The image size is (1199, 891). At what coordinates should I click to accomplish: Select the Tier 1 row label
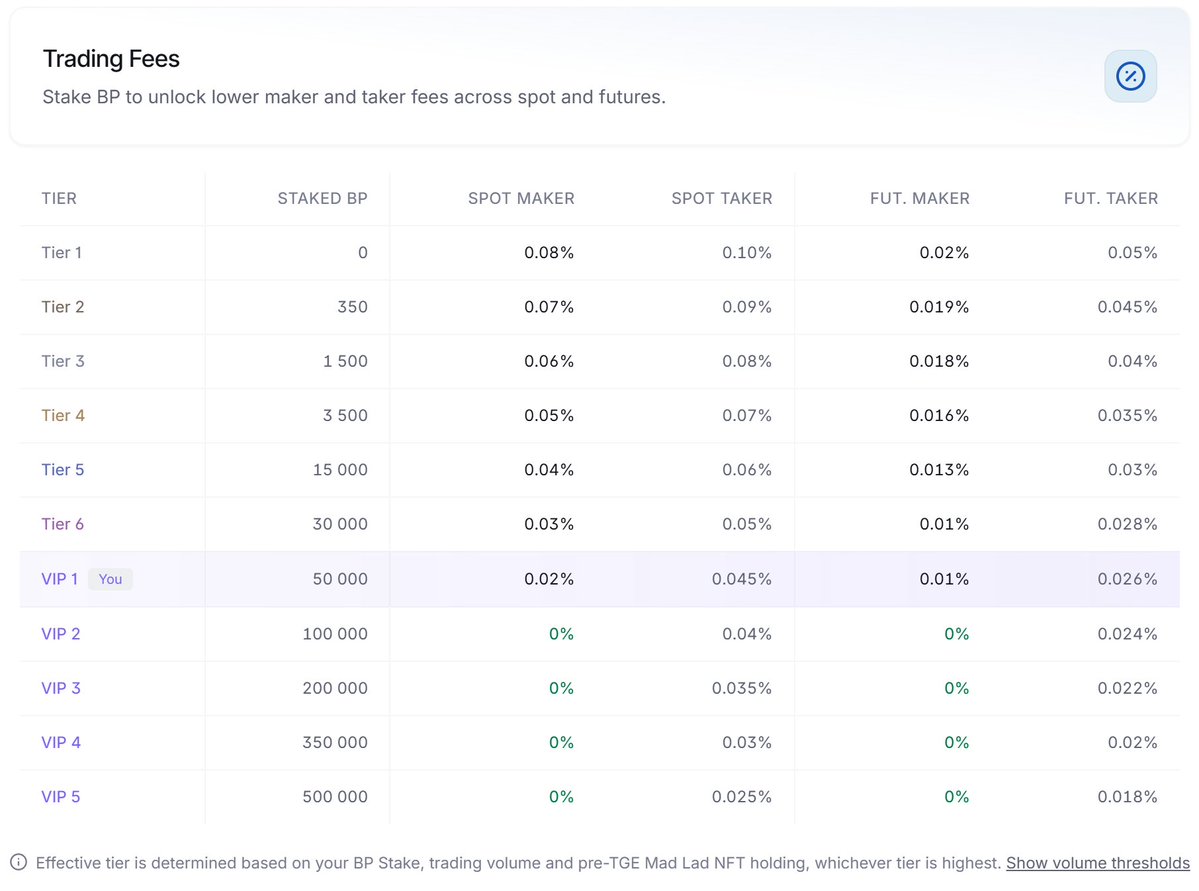[x=61, y=252]
